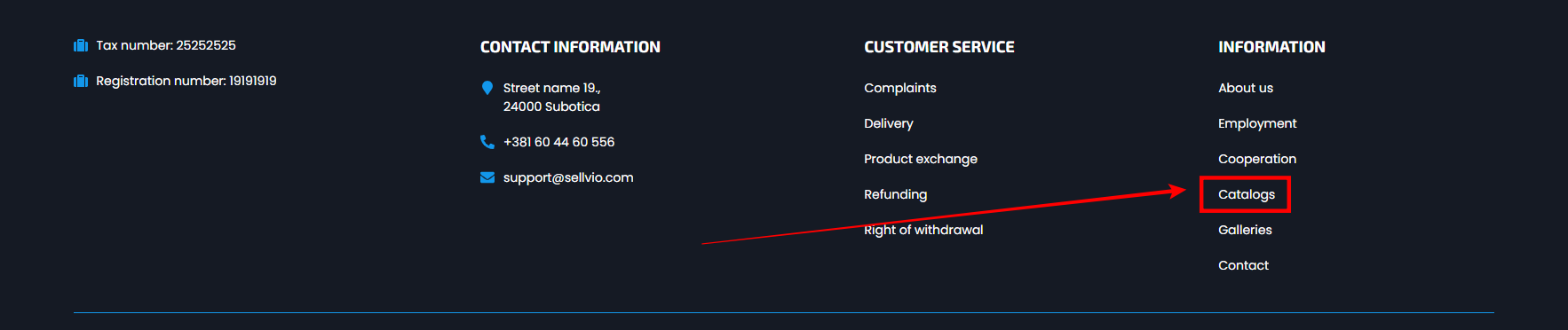Go to Product exchange page
The height and width of the screenshot is (330, 1568).
pyautogui.click(x=921, y=159)
